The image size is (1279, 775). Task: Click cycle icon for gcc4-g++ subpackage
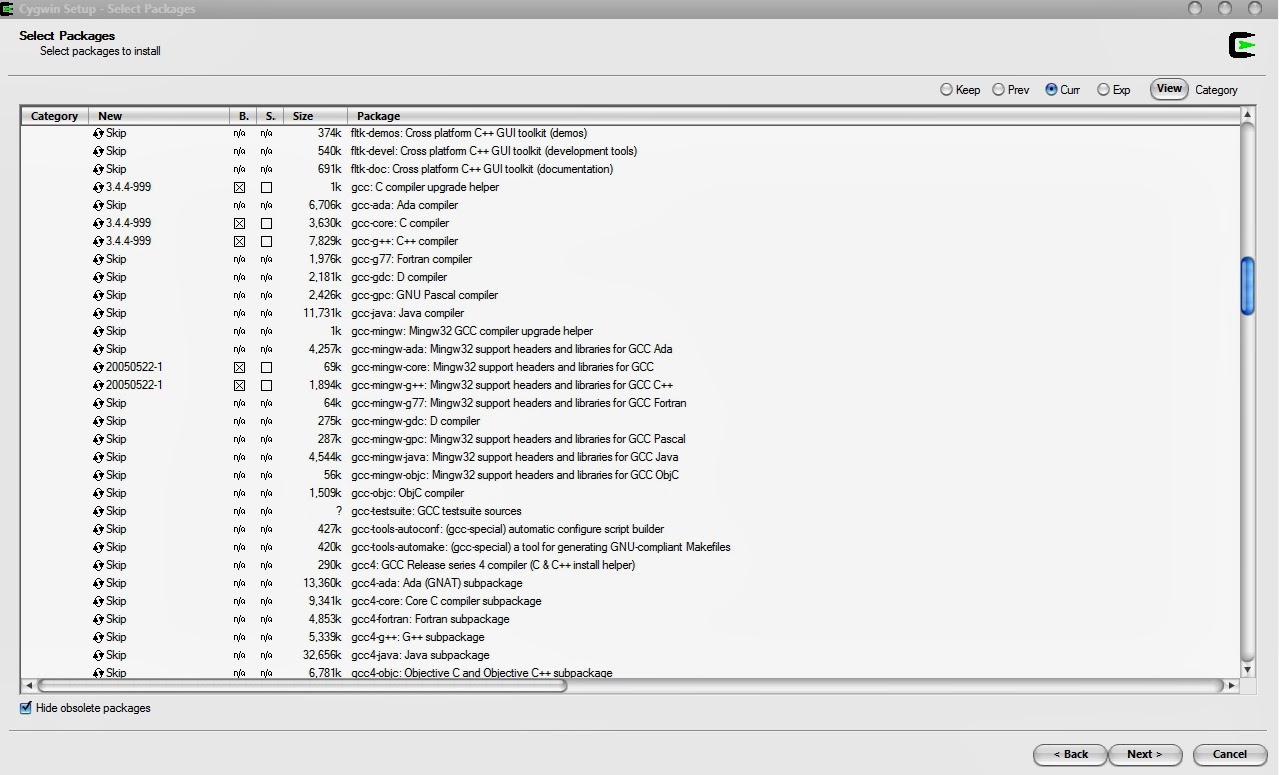click(x=99, y=637)
